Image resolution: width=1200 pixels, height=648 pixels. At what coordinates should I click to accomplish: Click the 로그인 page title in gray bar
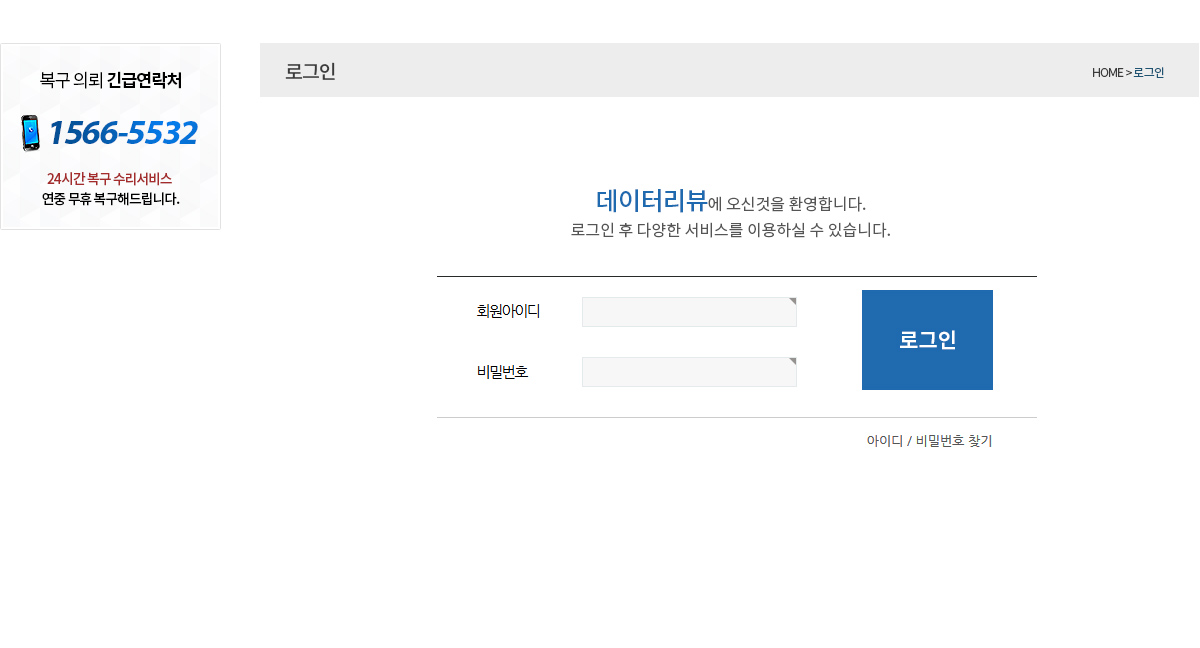(x=310, y=71)
